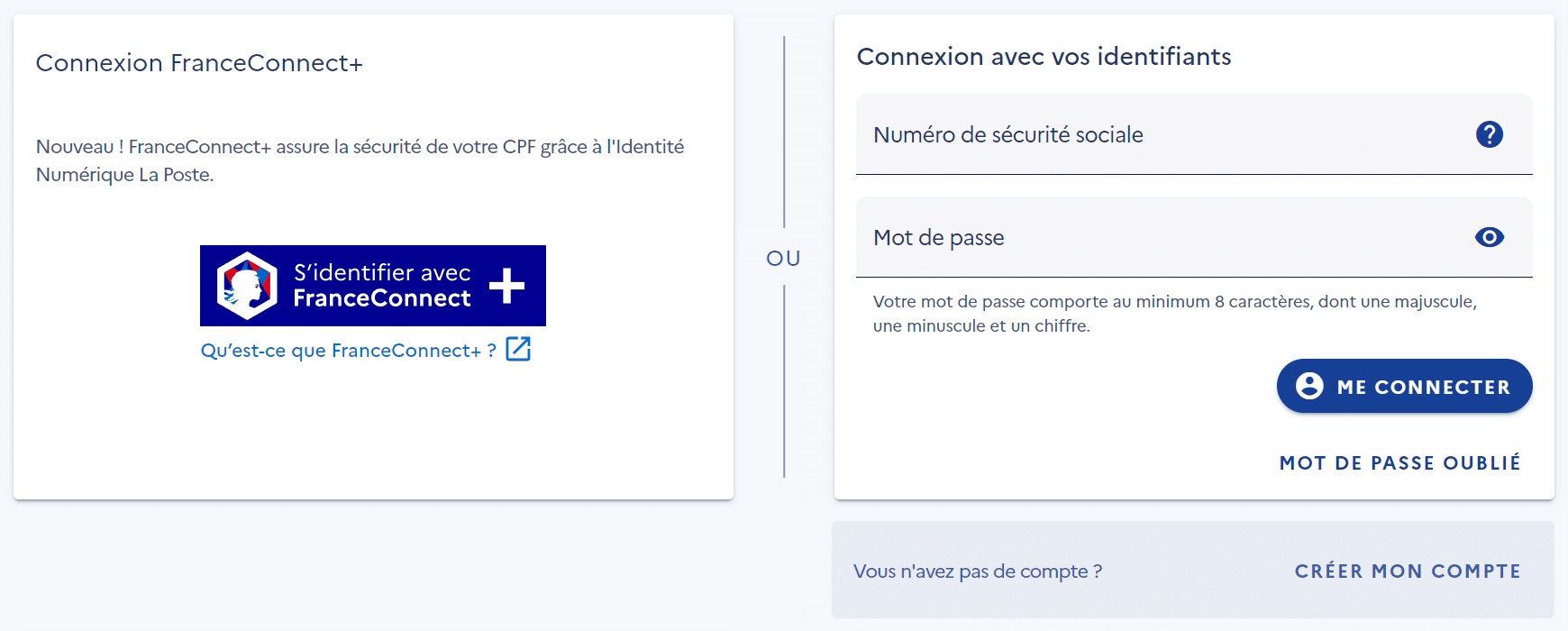Click the "Vous n'avez pas de compte ?" text

(x=978, y=572)
